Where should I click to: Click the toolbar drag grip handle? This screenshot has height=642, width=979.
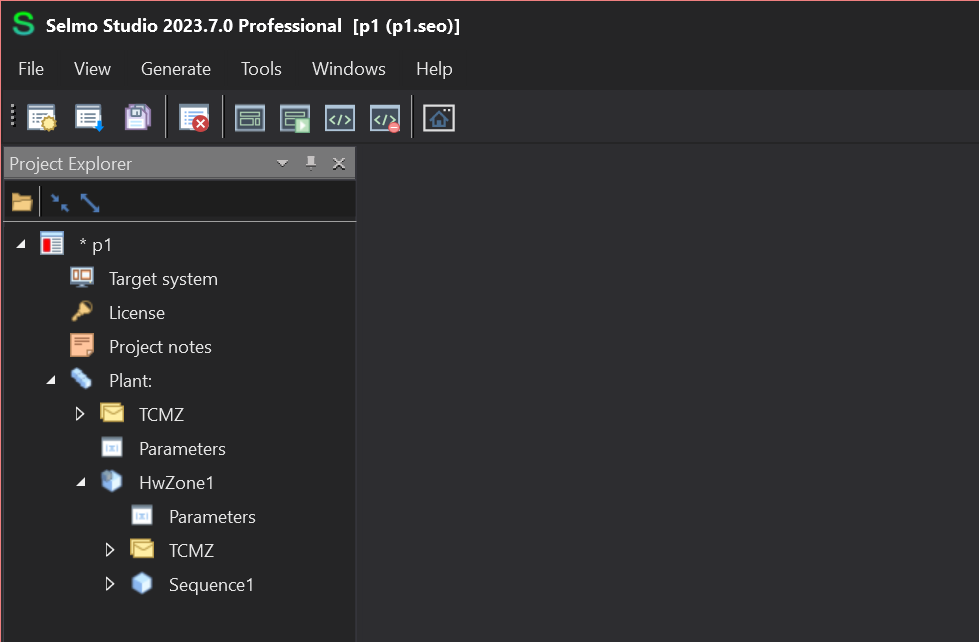tap(12, 116)
